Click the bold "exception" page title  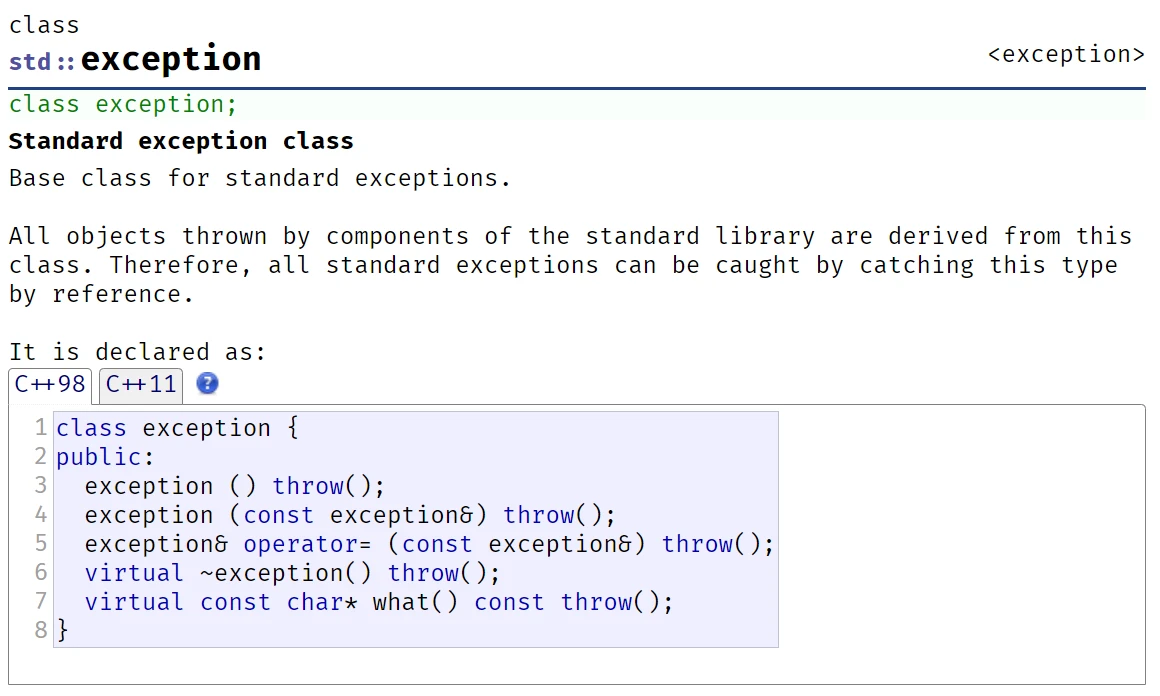point(171,59)
